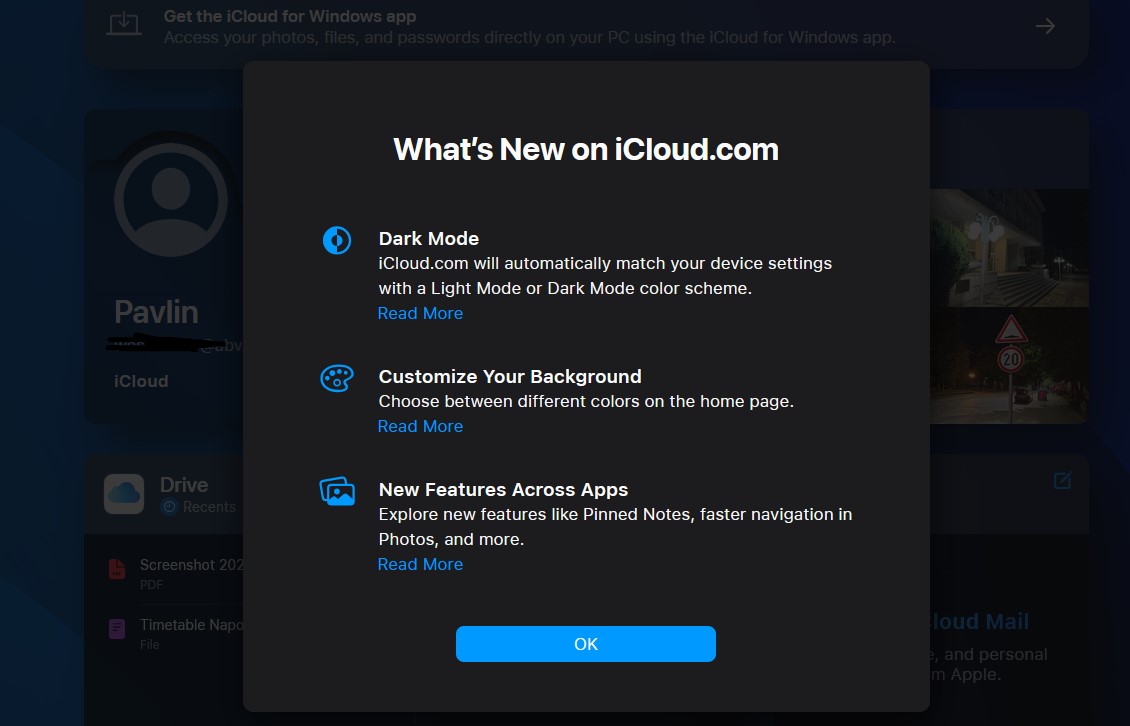
Task: Click the Customize Your Background feature title
Action: pyautogui.click(x=510, y=377)
